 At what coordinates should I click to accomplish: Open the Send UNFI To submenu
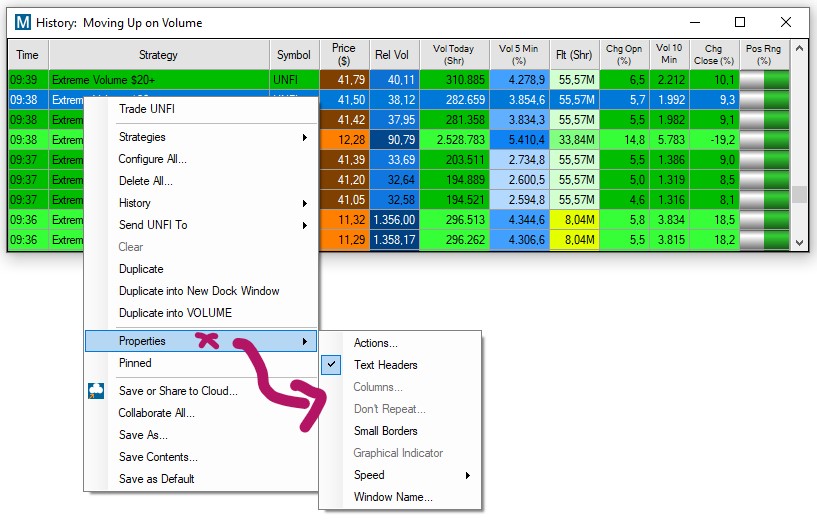(152, 225)
